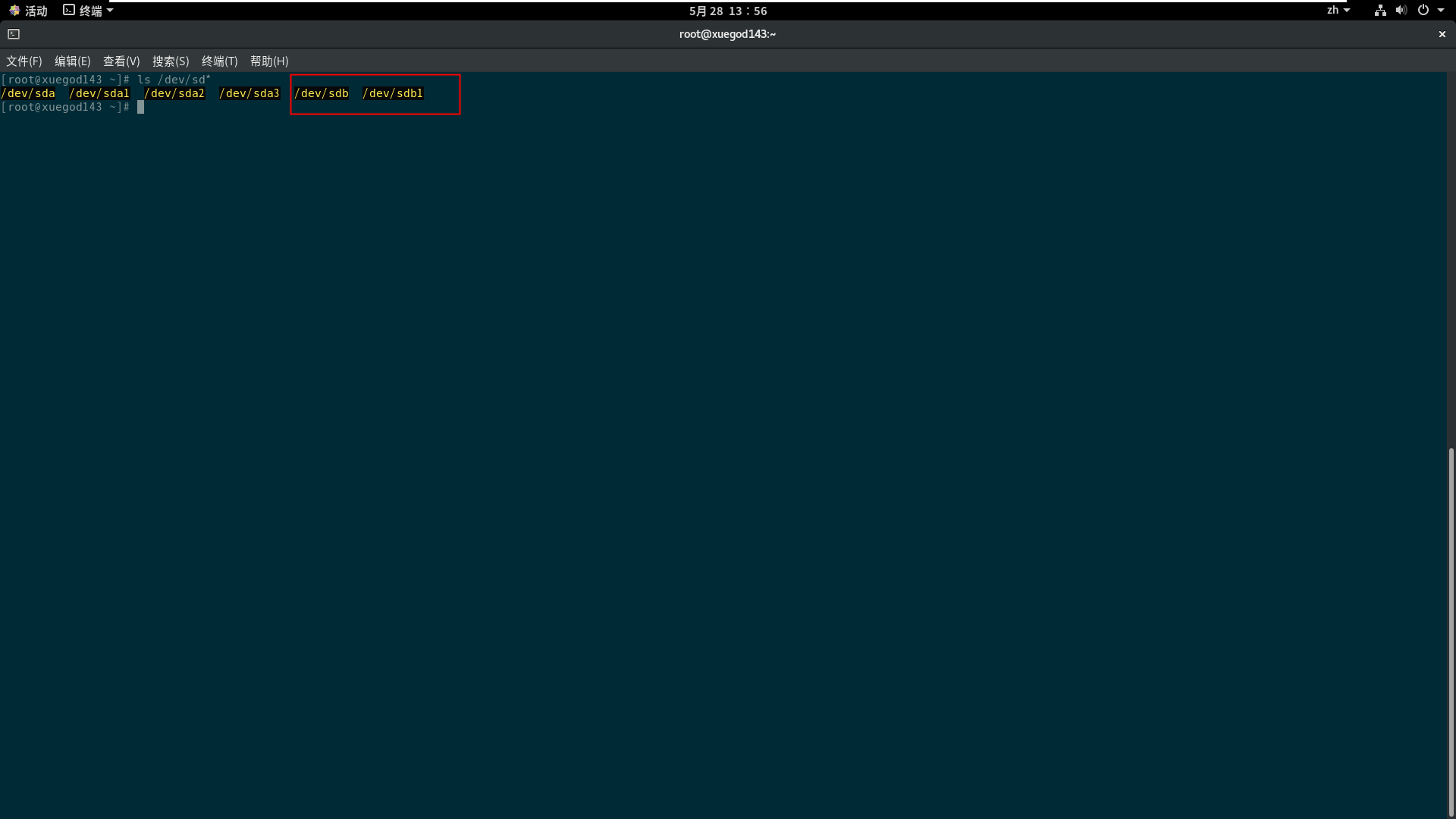
Task: Click the 终端 terminal icon in top bar
Action: tap(69, 10)
